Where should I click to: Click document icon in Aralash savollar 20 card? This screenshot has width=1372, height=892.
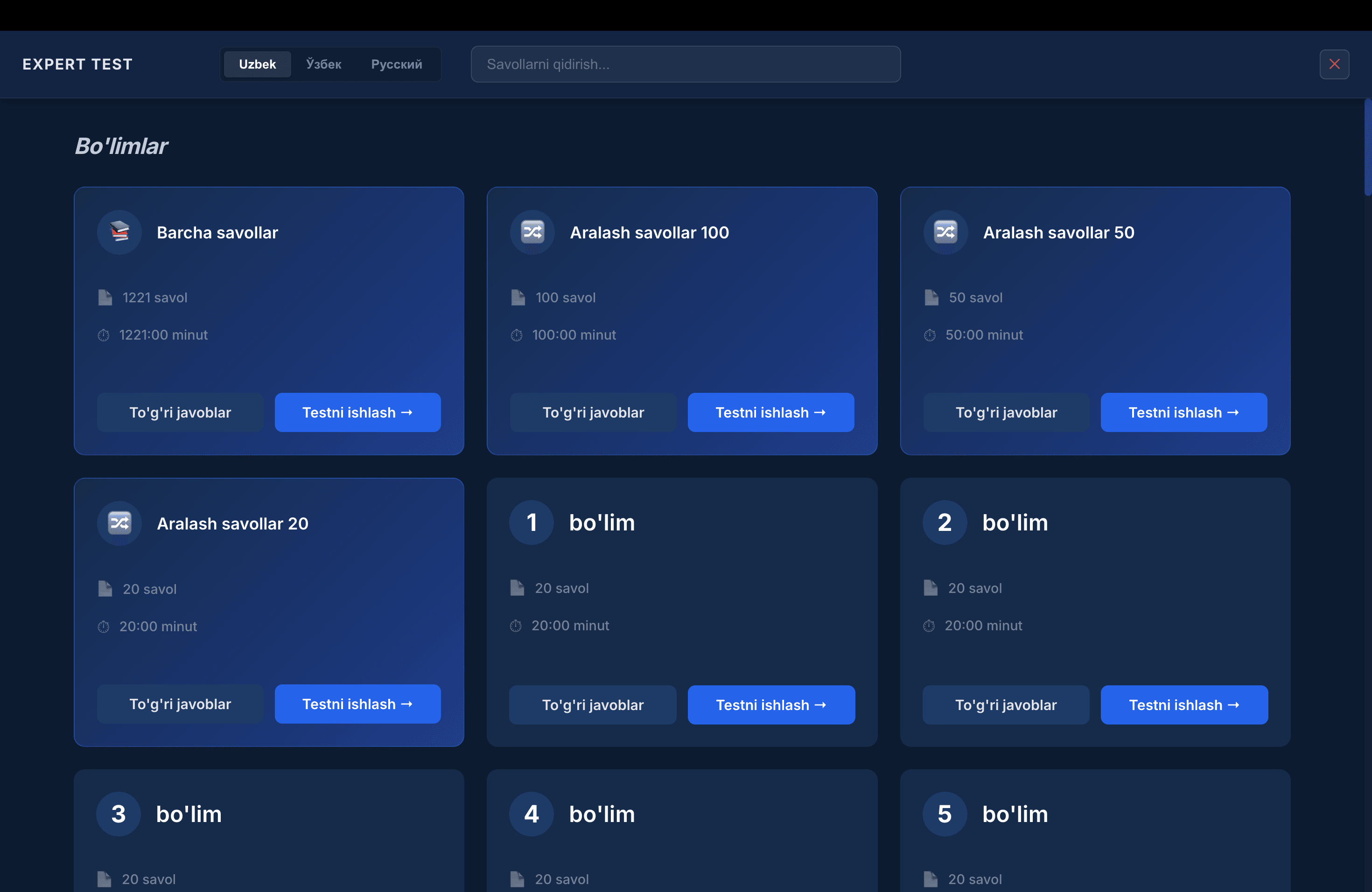pos(105,589)
